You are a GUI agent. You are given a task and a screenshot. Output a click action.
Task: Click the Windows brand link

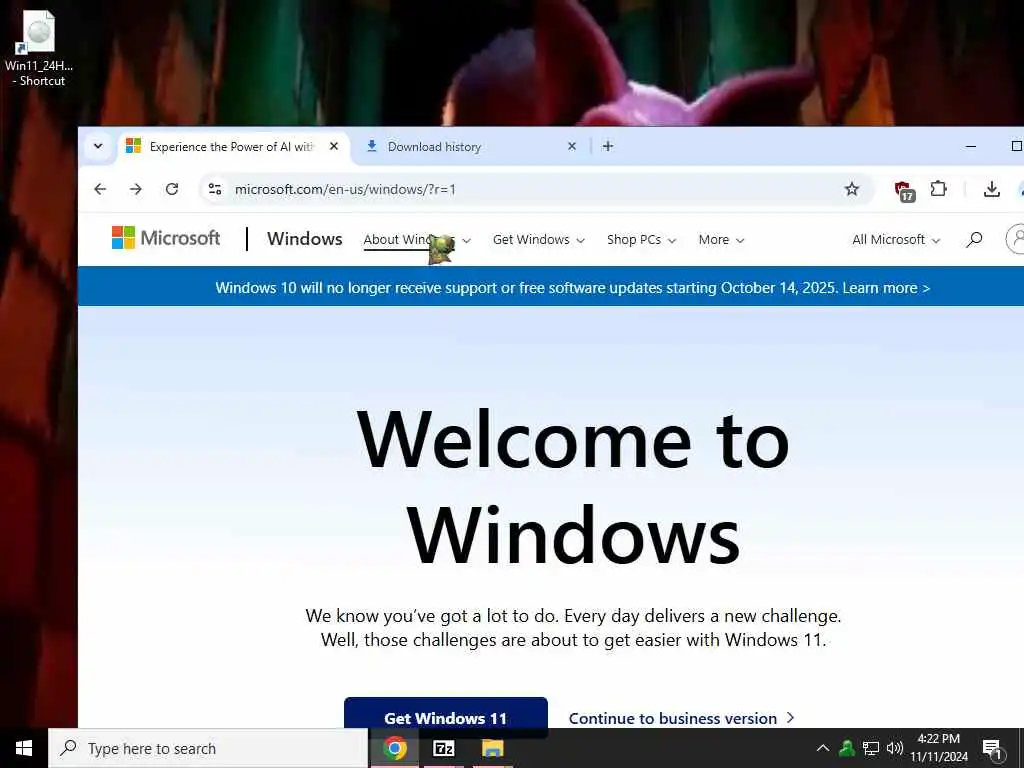[x=304, y=239]
